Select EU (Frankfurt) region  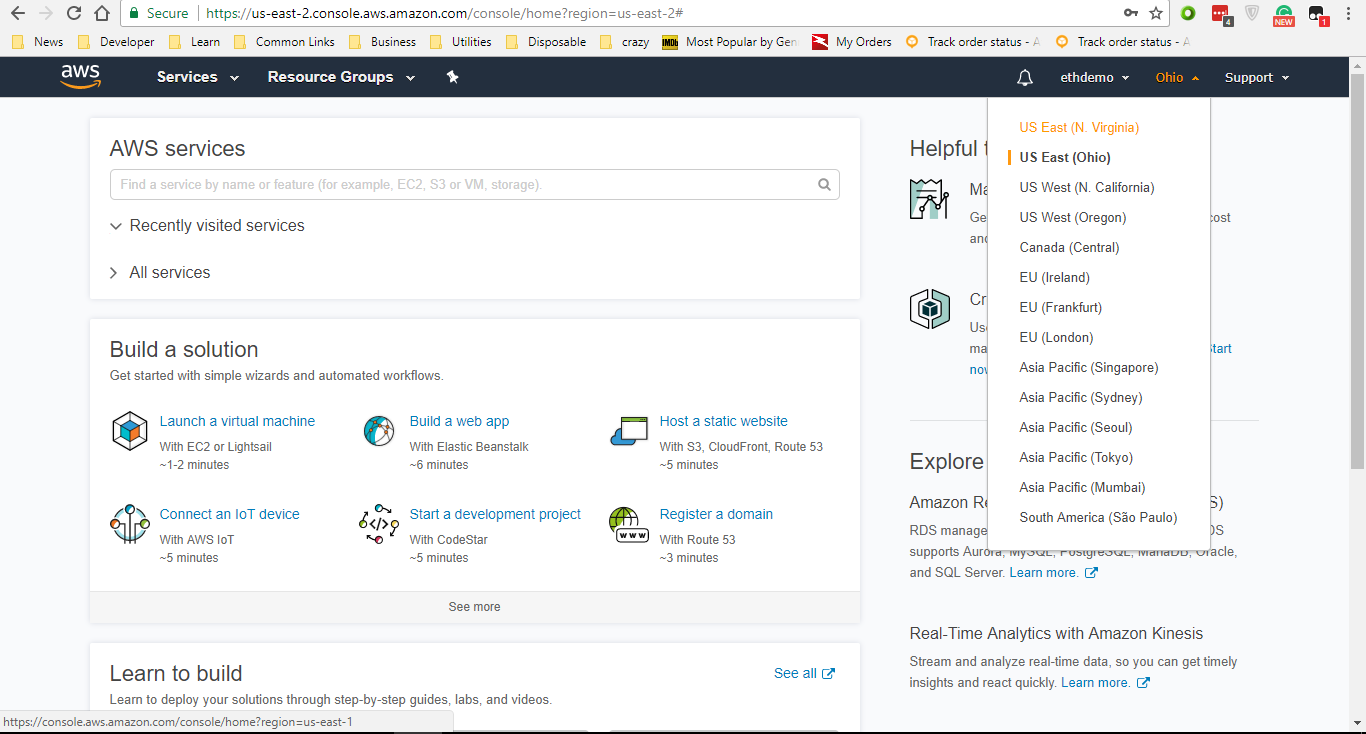tap(1060, 307)
